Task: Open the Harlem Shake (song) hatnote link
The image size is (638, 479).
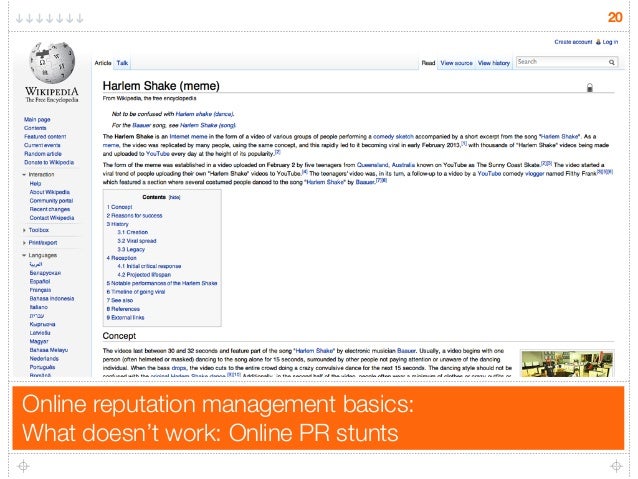Action: [x=208, y=125]
